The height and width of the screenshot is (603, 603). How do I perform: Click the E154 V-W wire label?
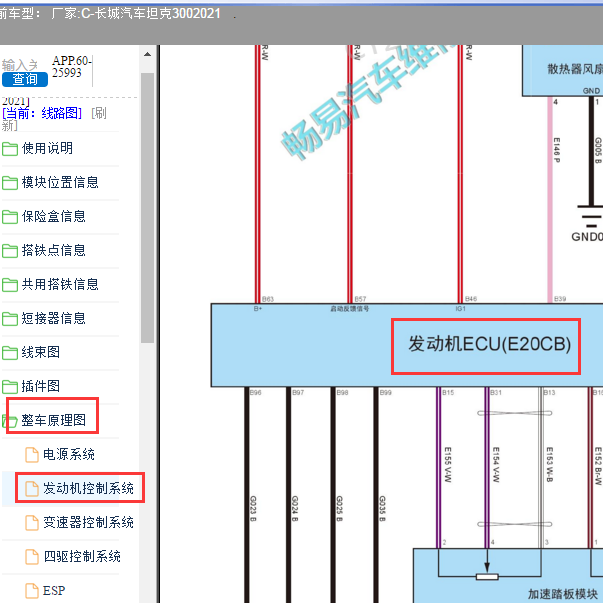tap(496, 465)
